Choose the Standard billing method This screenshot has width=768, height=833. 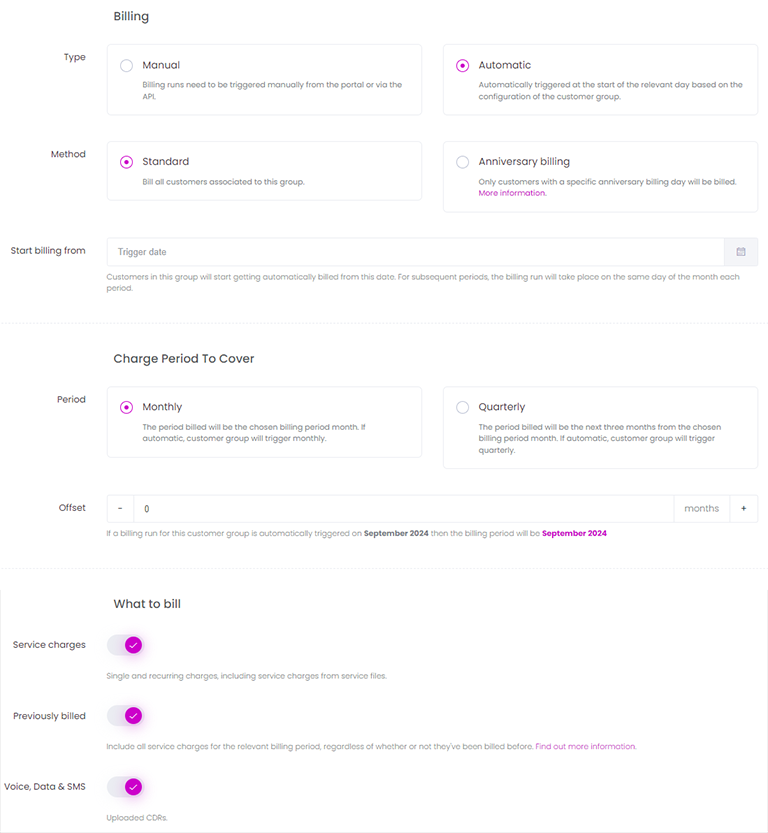126,162
